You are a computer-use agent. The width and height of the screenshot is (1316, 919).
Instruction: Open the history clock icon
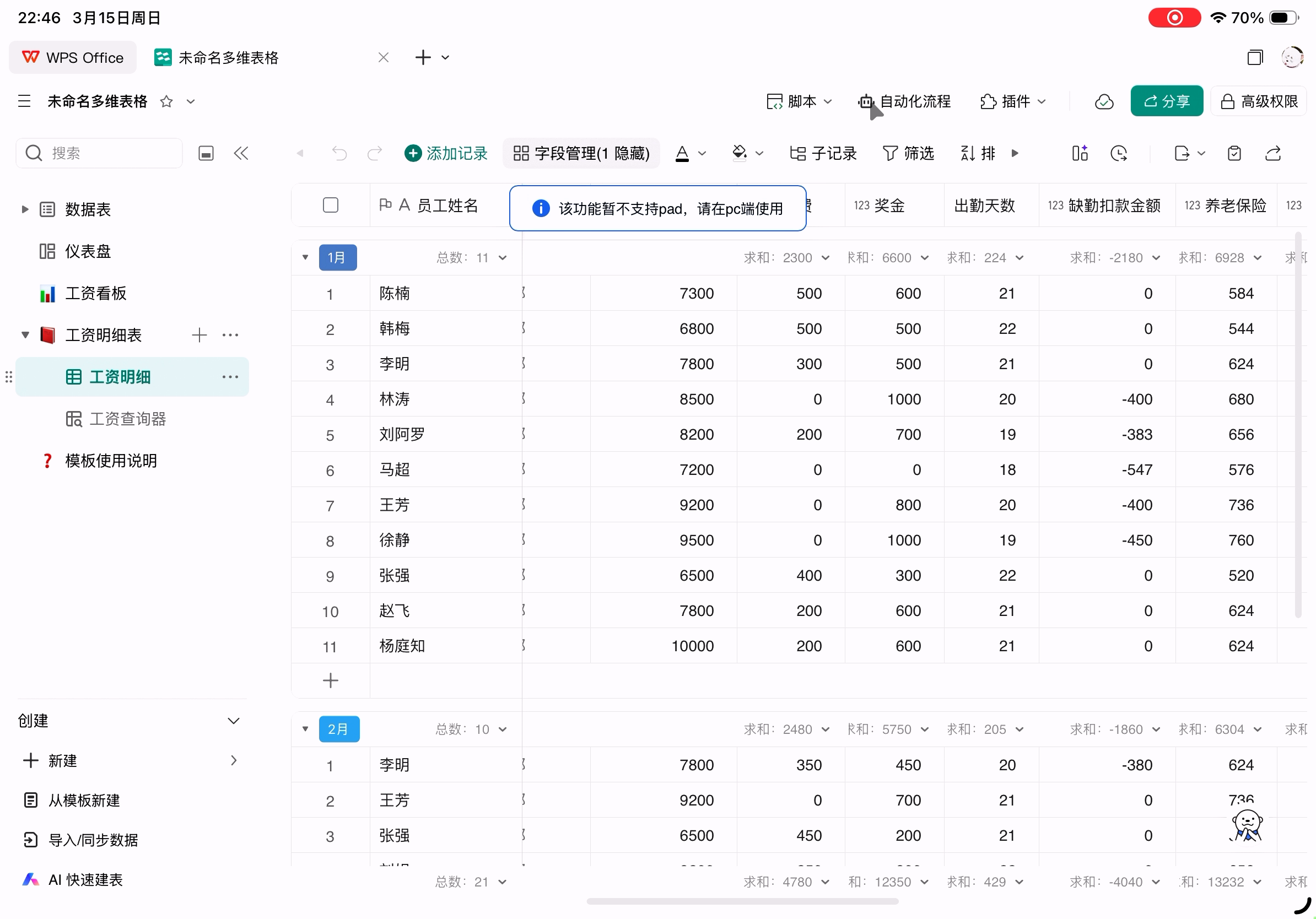(x=1118, y=154)
